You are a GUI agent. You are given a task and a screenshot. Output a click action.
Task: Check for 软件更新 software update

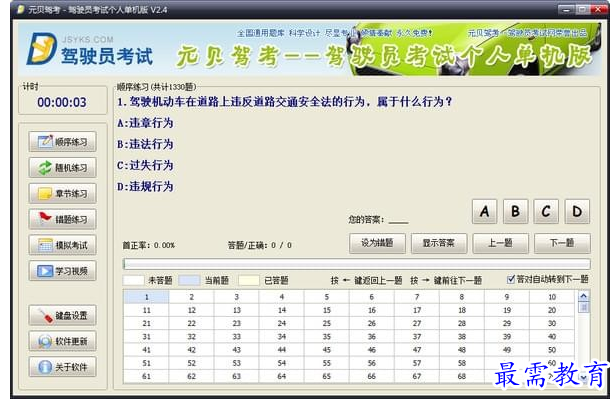point(62,341)
